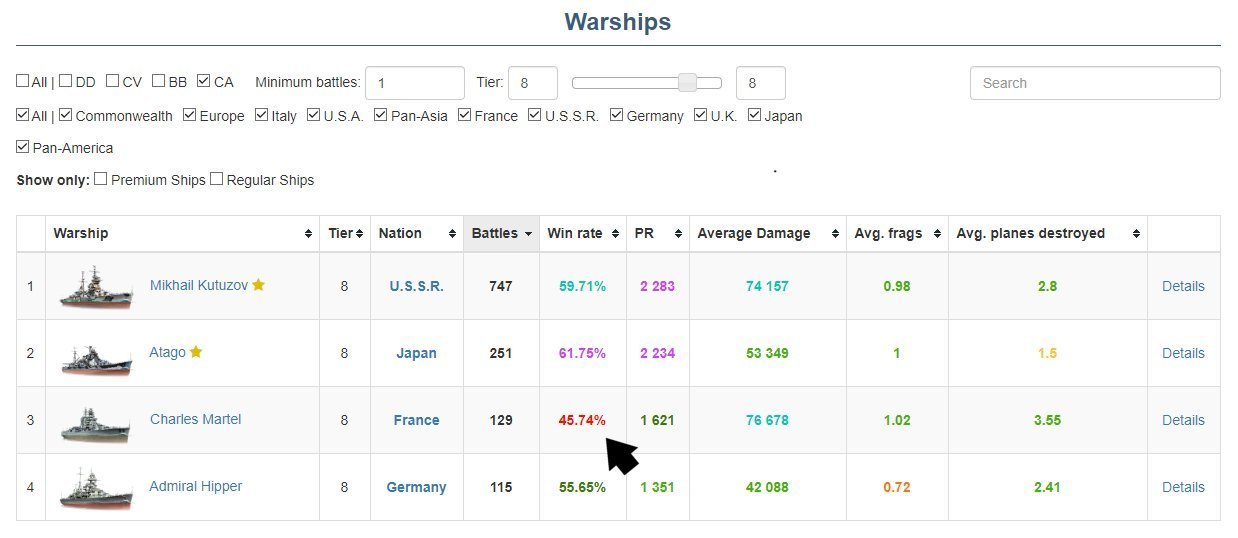Click the premium star next to Atago
This screenshot has height=538, width=1238.
(196, 352)
